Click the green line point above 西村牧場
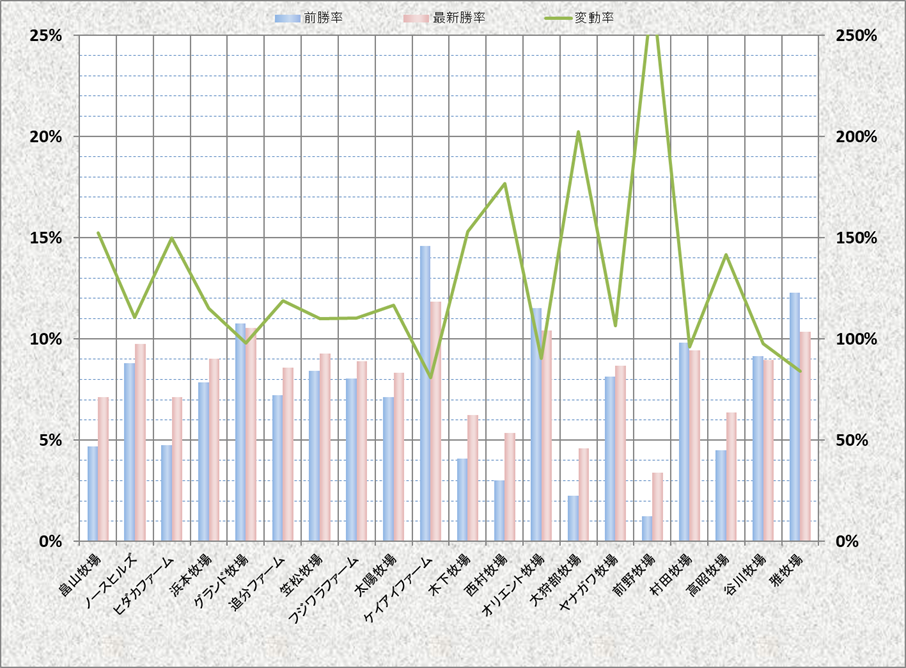906x668 pixels. (505, 183)
